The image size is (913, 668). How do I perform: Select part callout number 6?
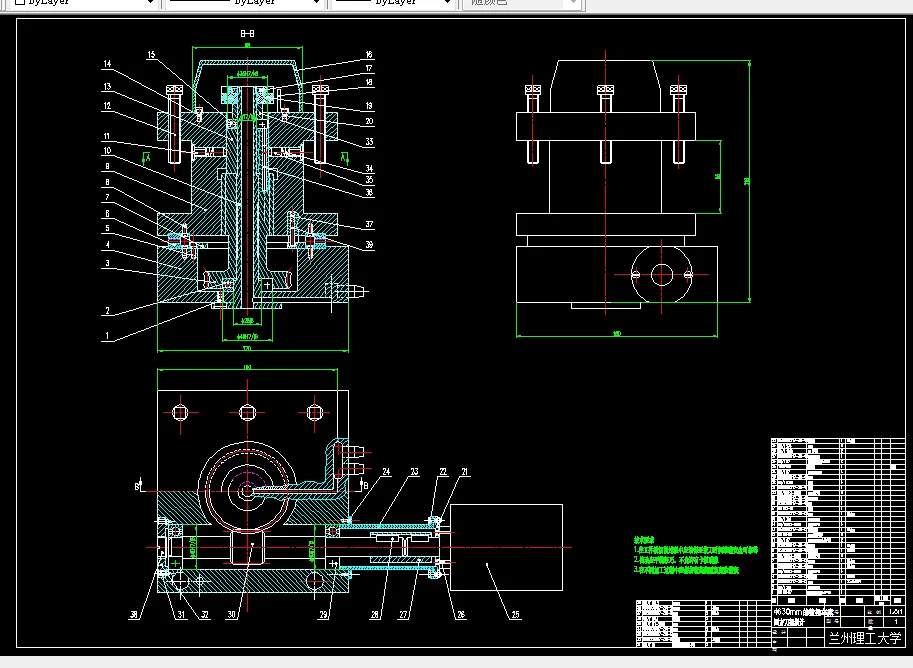107,213
